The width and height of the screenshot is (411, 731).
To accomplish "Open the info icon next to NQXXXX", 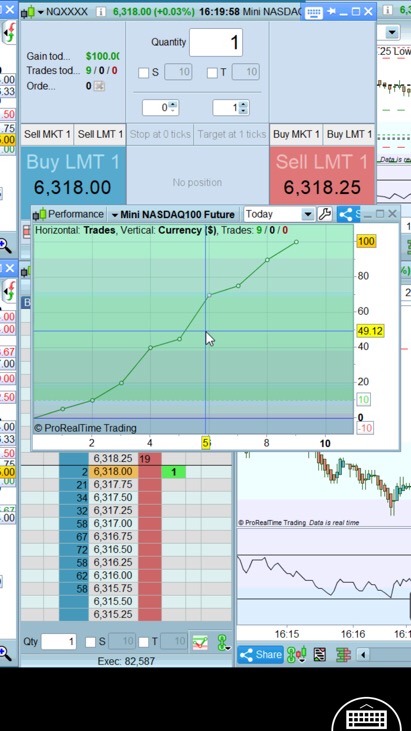I will point(100,12).
